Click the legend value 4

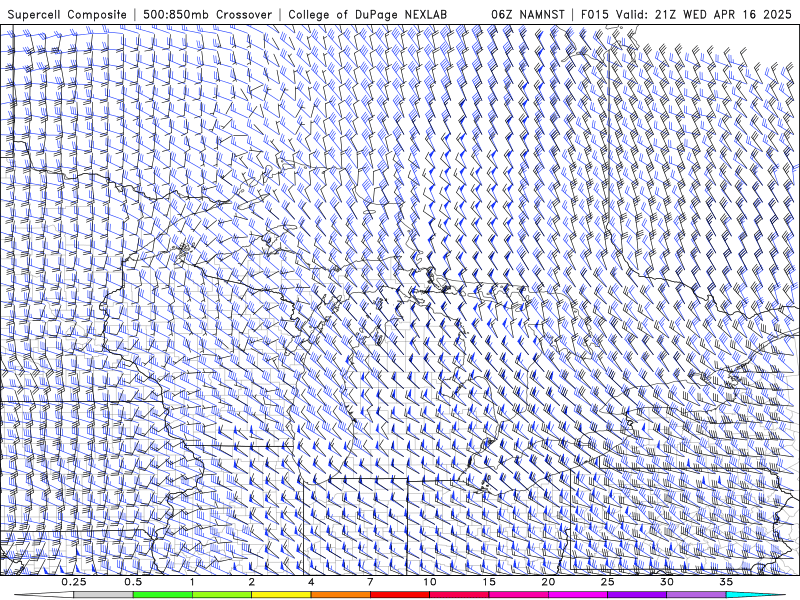click(x=311, y=582)
